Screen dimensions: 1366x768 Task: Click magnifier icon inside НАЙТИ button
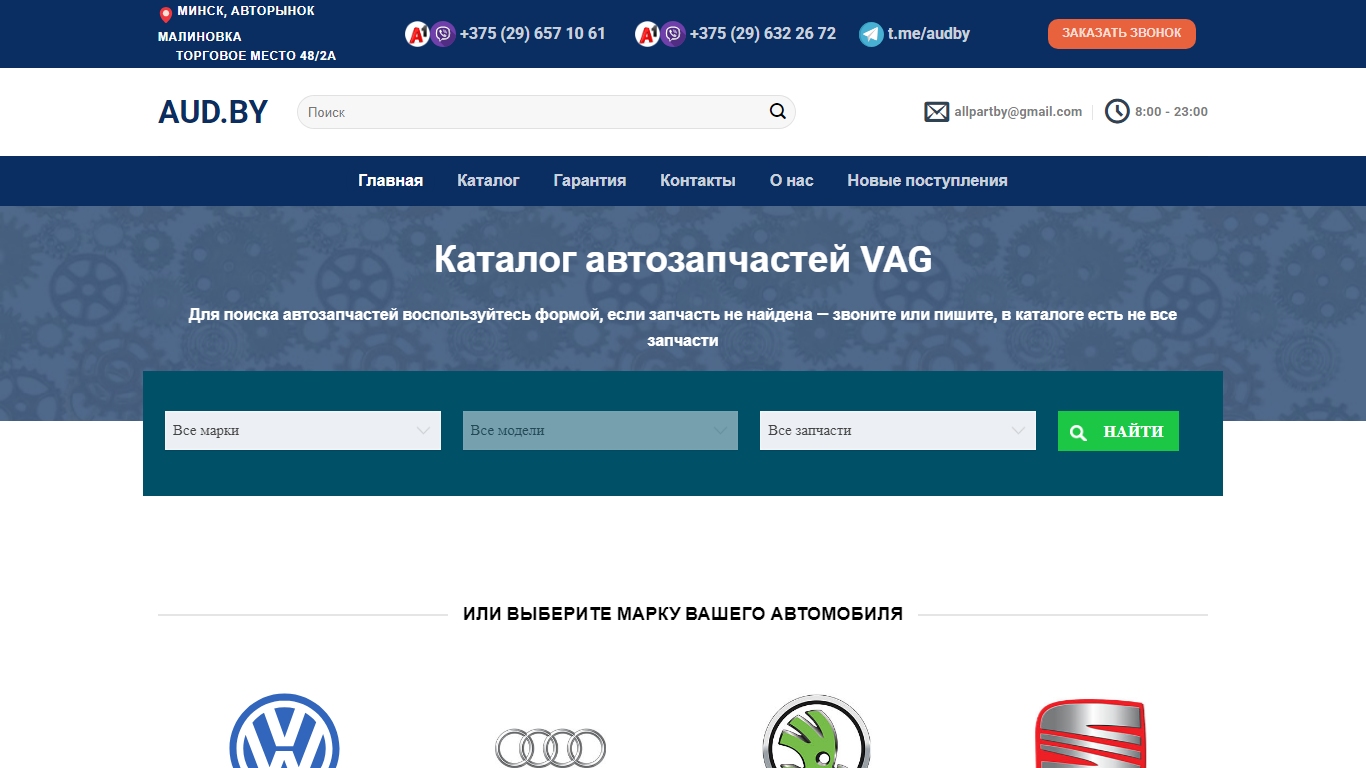pos(1078,432)
